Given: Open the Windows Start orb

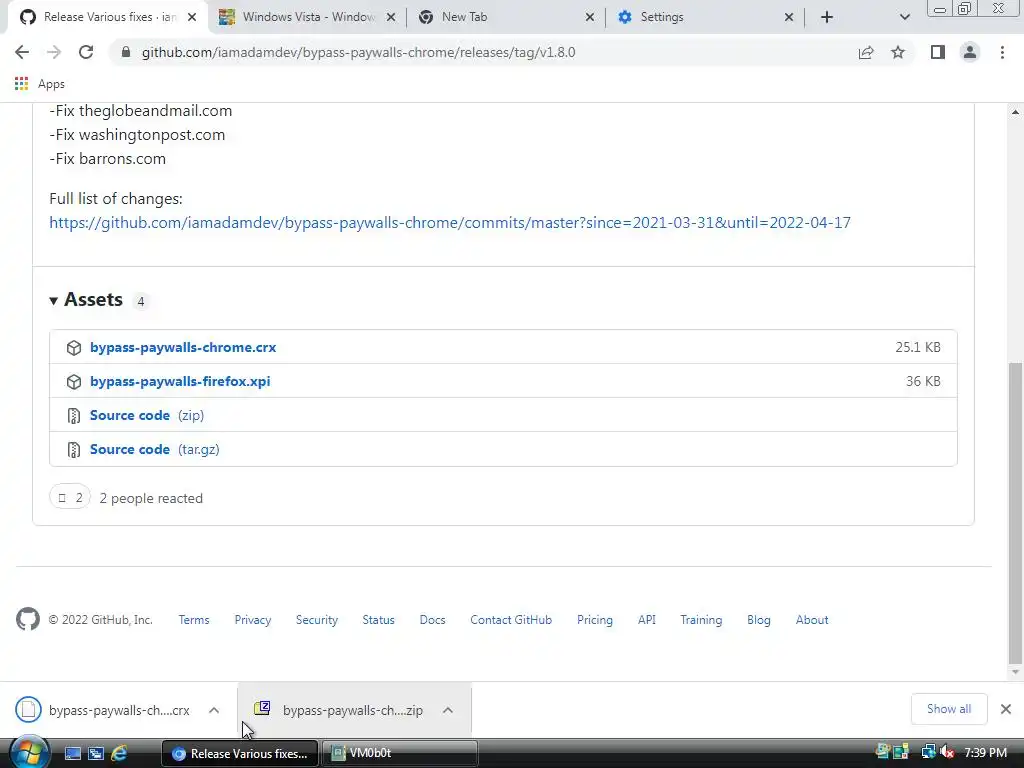Looking at the screenshot, I should (28, 752).
